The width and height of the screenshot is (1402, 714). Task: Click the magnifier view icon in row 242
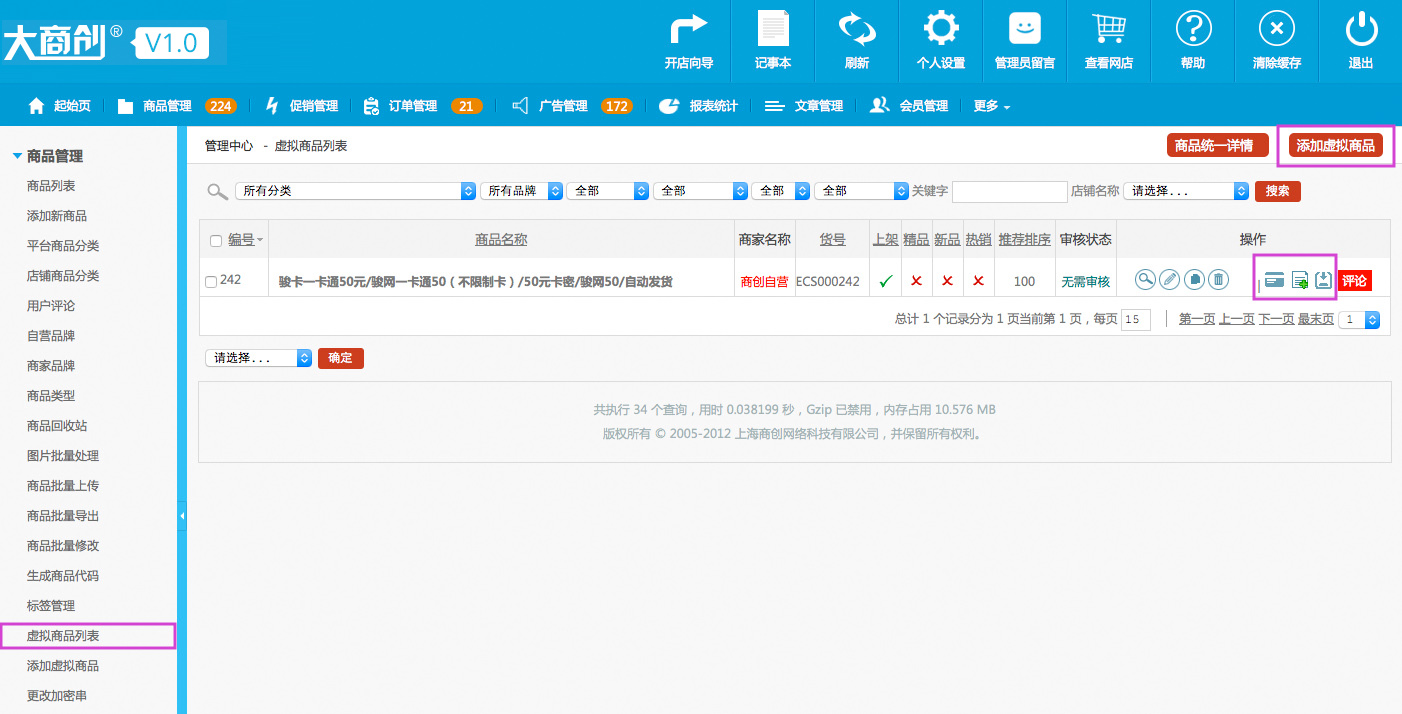[x=1145, y=280]
